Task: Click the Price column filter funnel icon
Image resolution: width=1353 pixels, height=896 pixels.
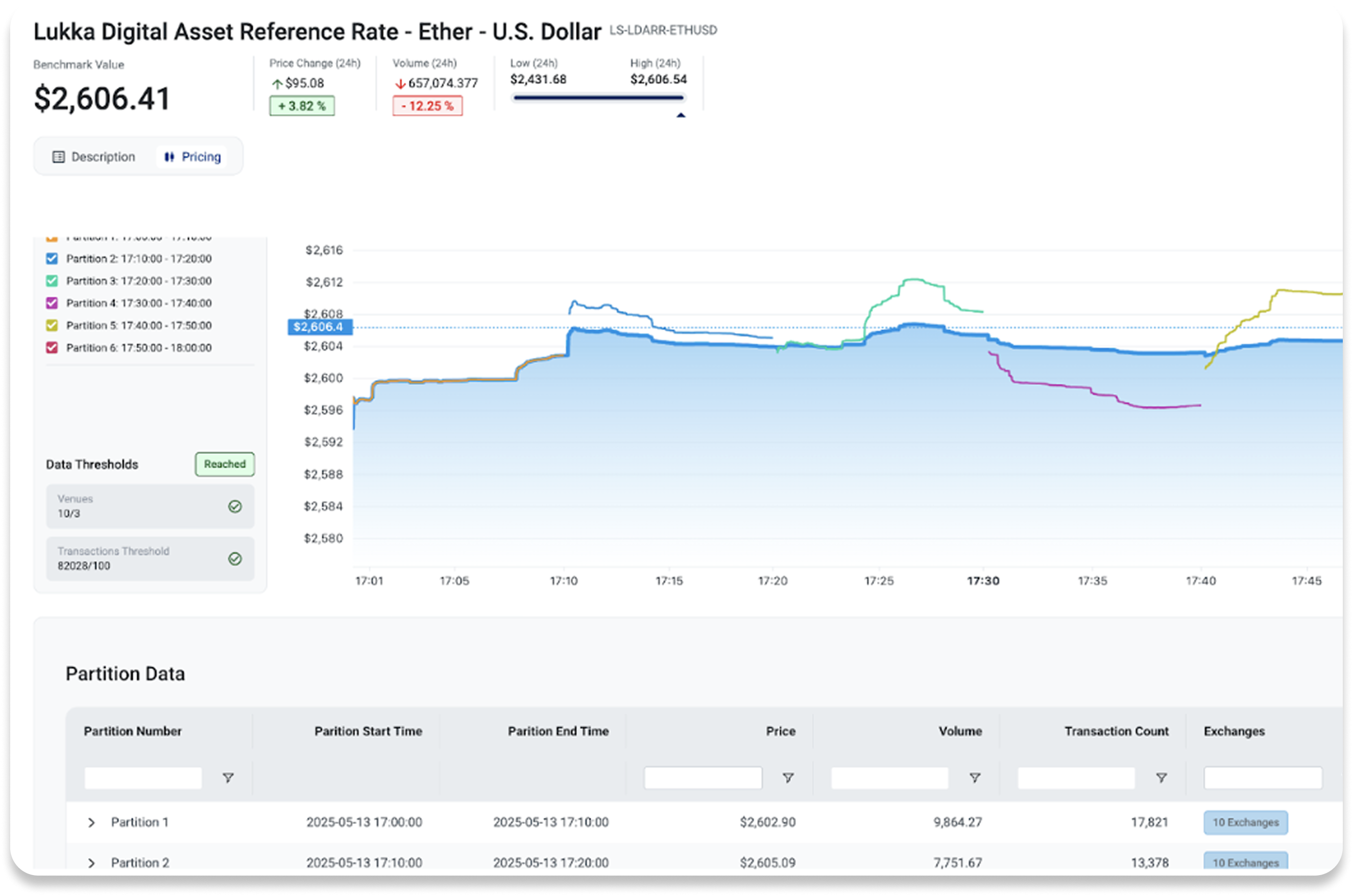Action: pyautogui.click(x=788, y=778)
